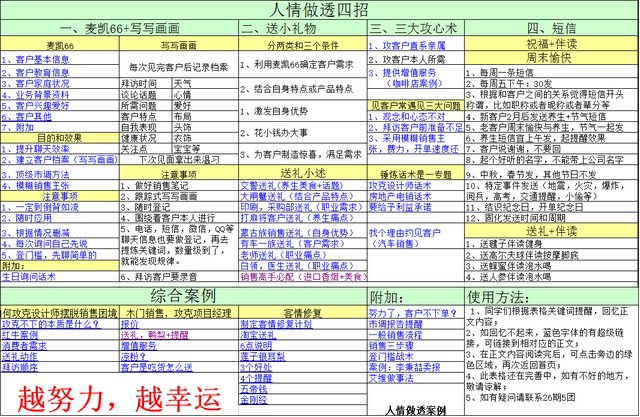Open the 业务背景资料 link
The width and height of the screenshot is (640, 417).
point(35,94)
